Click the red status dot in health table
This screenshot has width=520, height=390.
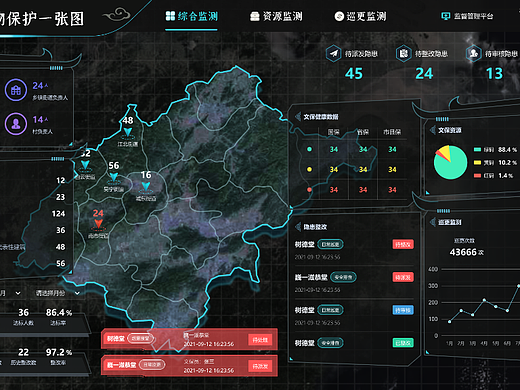[309, 190]
